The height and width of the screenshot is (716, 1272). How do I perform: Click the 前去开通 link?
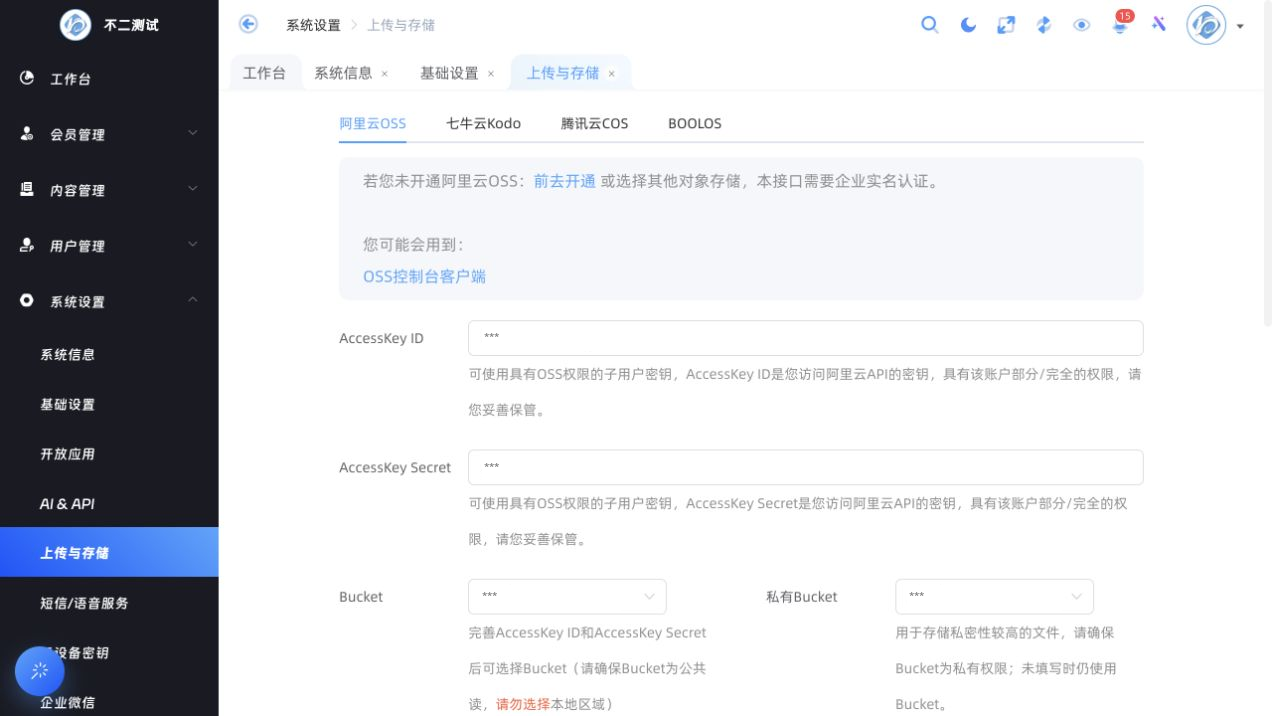pos(564,181)
